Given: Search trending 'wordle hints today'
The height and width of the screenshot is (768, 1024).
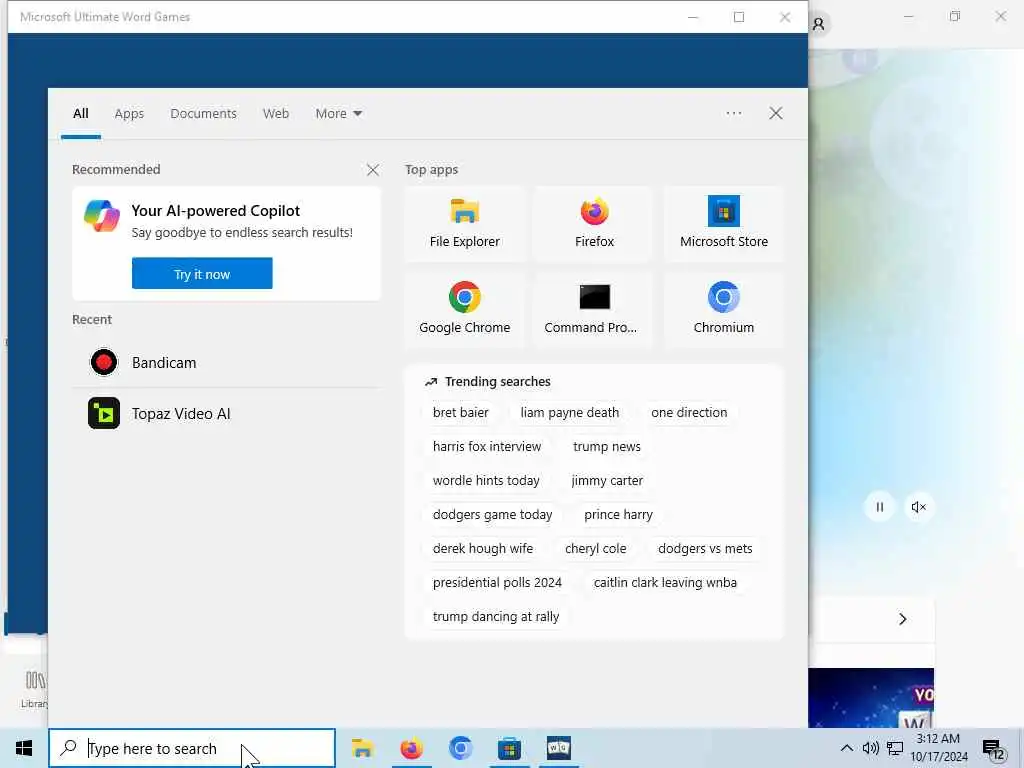Looking at the screenshot, I should pyautogui.click(x=486, y=481).
